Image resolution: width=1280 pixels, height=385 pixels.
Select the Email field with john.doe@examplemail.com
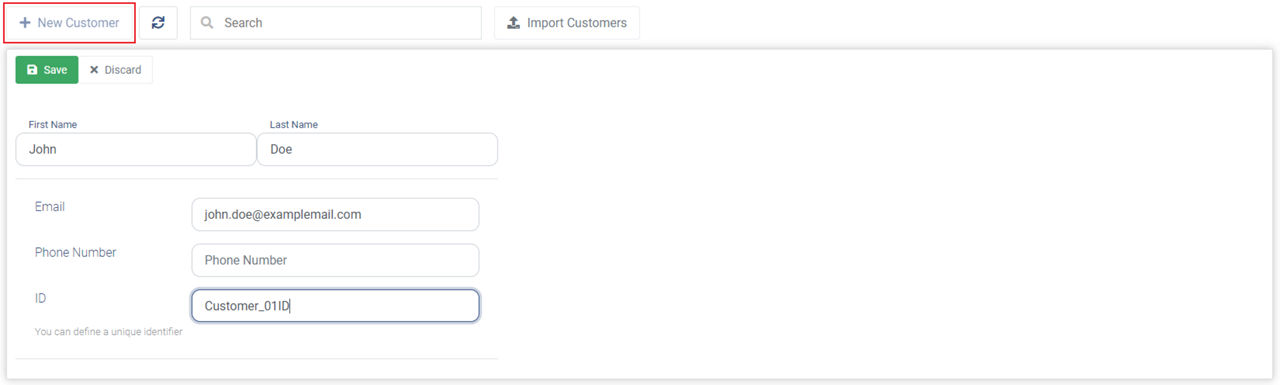pyautogui.click(x=335, y=214)
